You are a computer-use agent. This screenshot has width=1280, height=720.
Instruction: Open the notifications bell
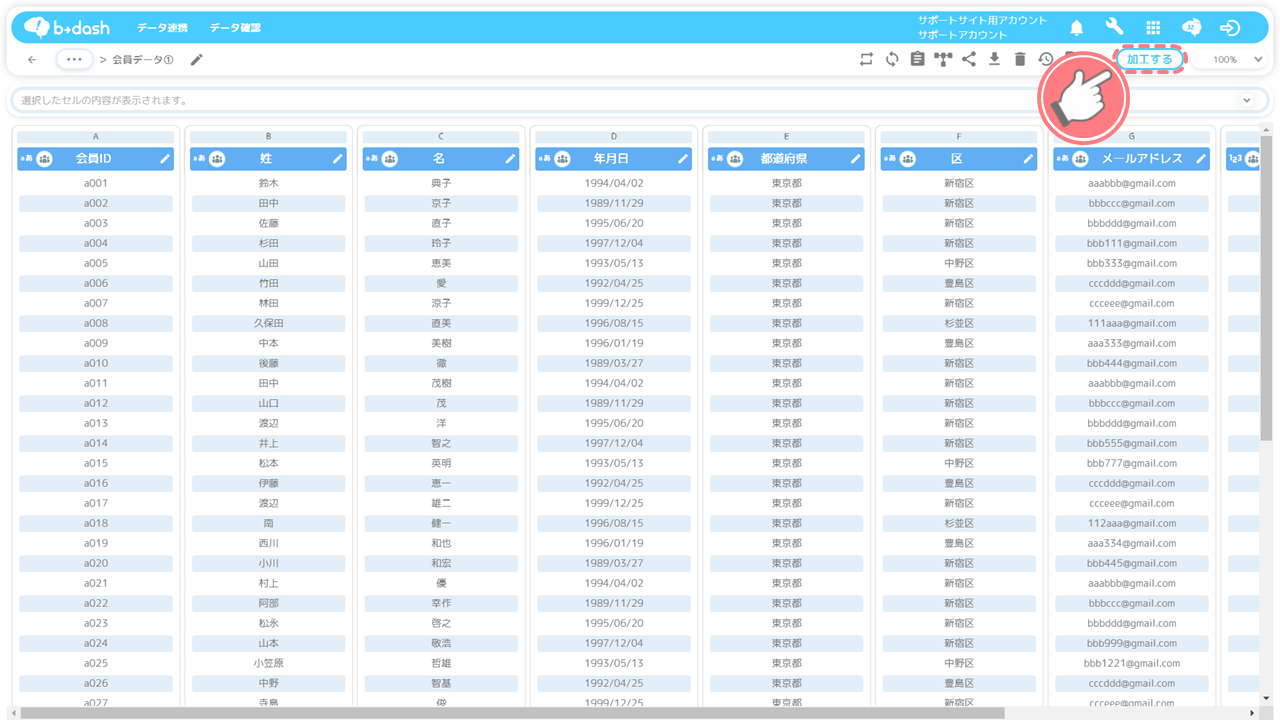[x=1076, y=28]
